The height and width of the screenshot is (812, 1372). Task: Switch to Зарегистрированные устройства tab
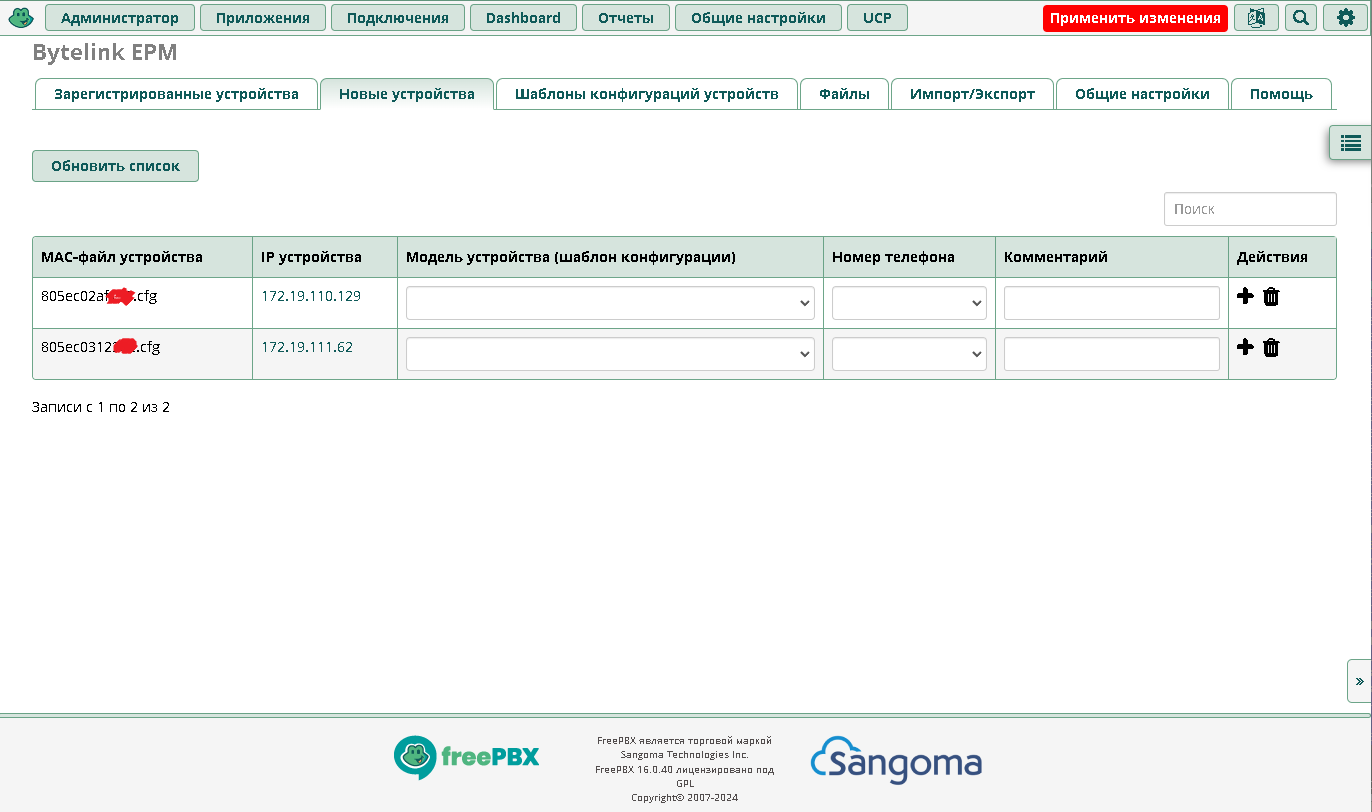coord(176,94)
